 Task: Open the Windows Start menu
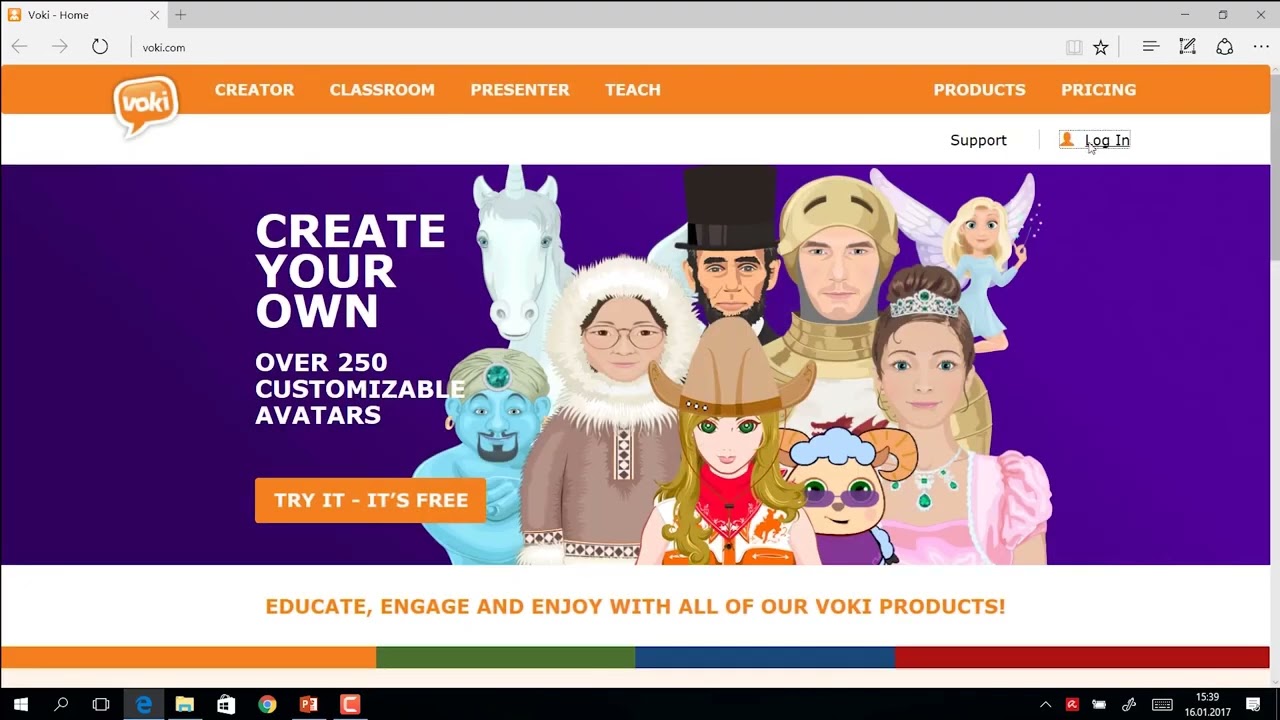(20, 704)
